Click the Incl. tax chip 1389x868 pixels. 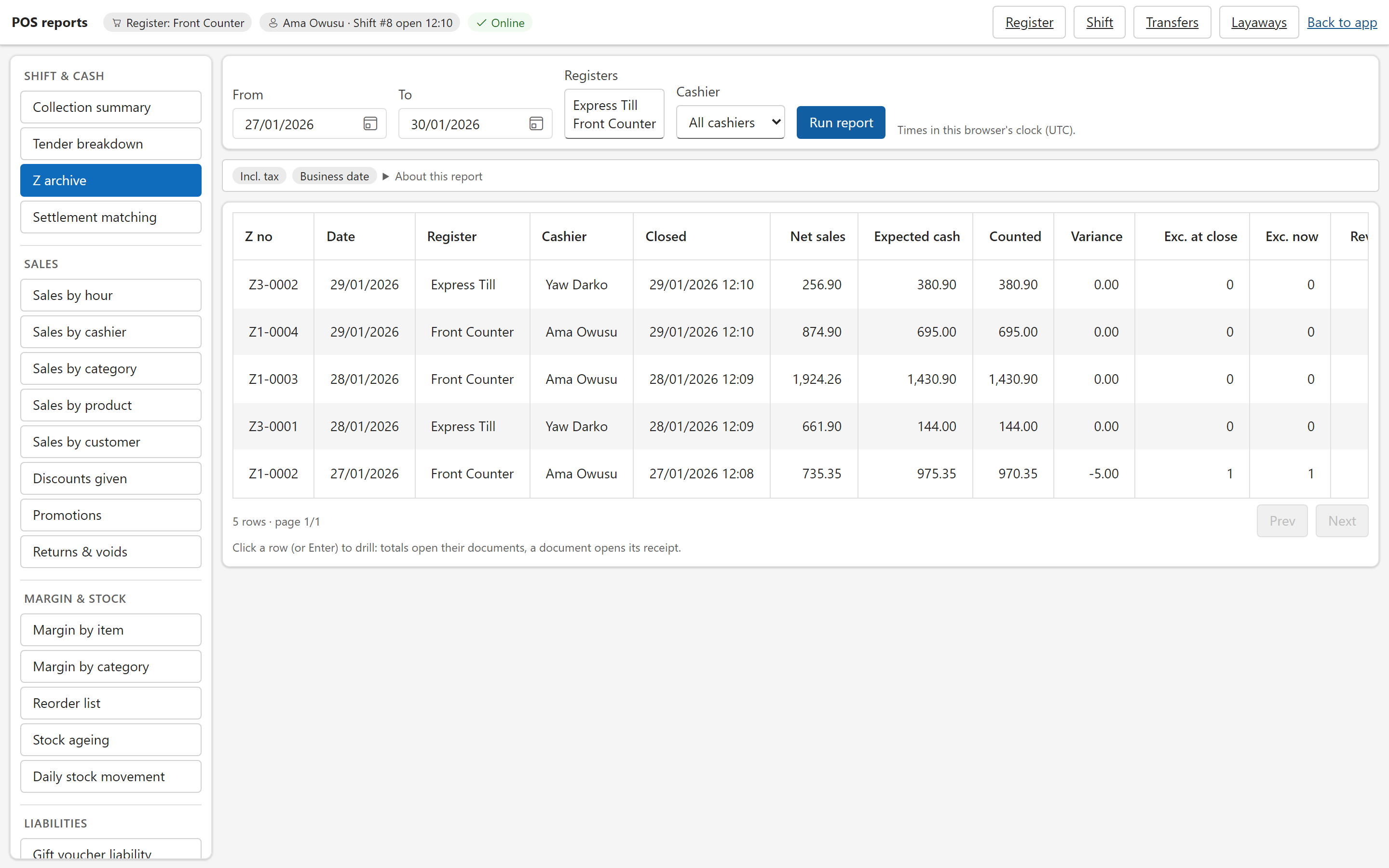point(259,176)
